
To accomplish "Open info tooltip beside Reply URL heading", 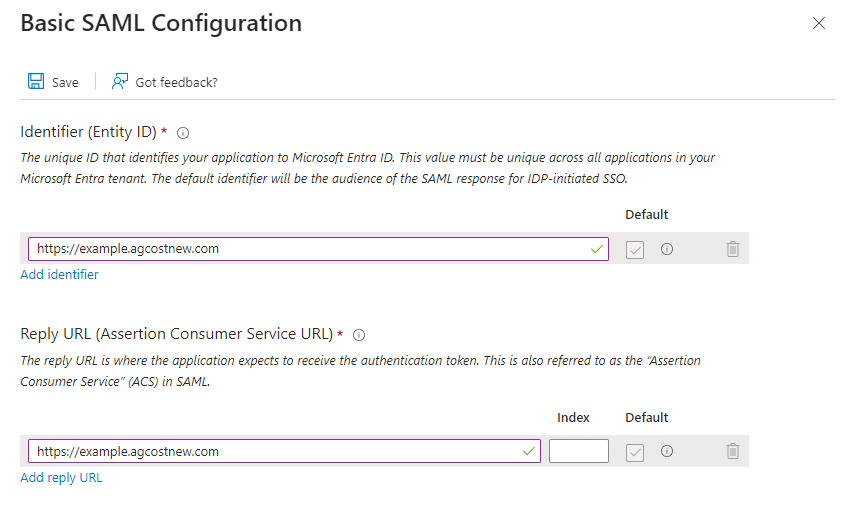I will [x=359, y=335].
